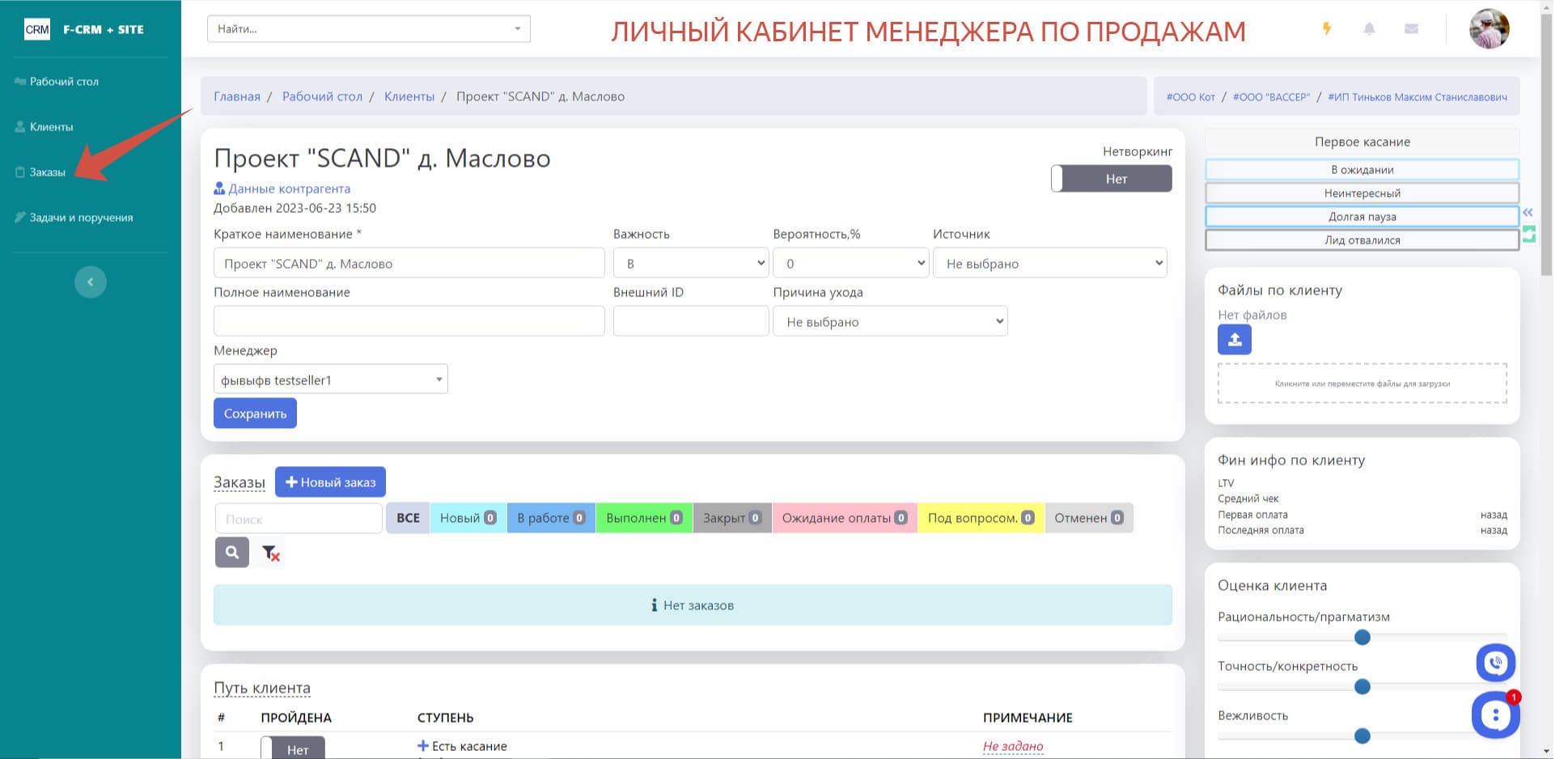Viewport: 1568px width, 759px height.
Task: Expand the Источник dropdown
Action: pos(1049,262)
